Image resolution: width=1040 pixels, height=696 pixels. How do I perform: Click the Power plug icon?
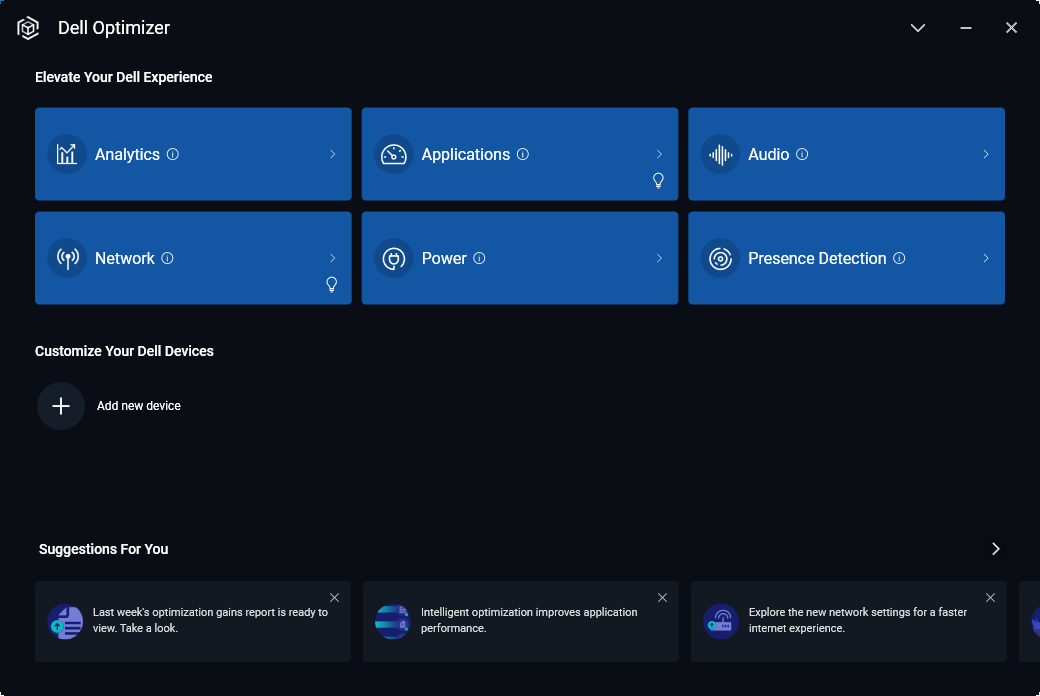[393, 258]
